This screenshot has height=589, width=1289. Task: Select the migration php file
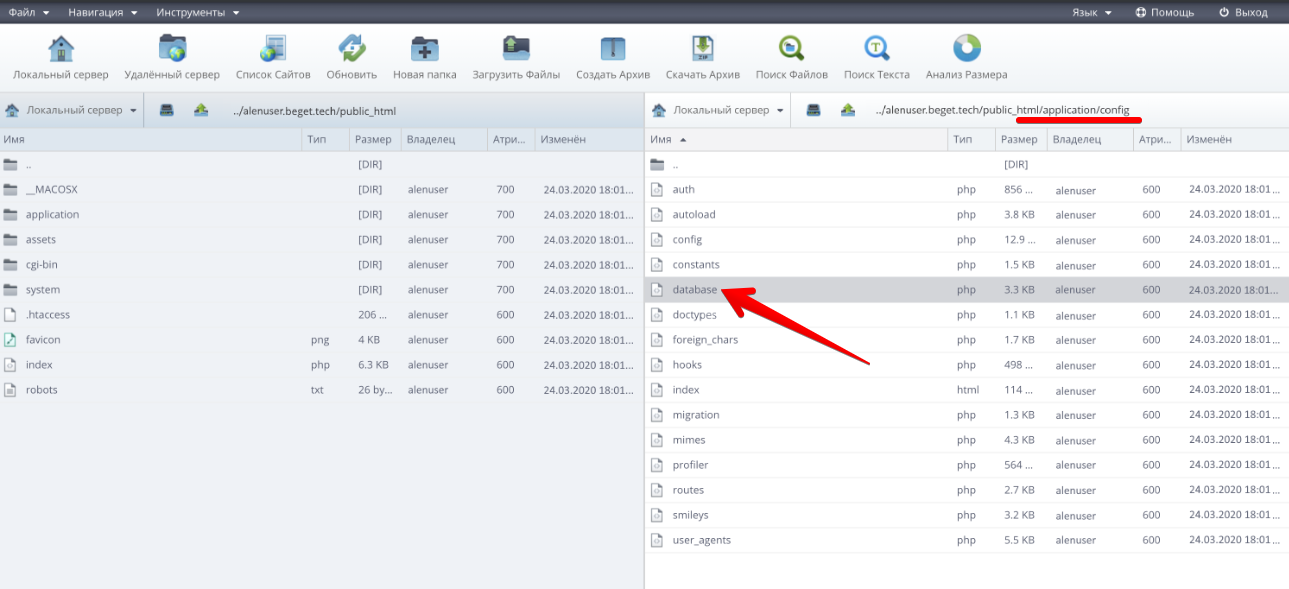point(967,414)
